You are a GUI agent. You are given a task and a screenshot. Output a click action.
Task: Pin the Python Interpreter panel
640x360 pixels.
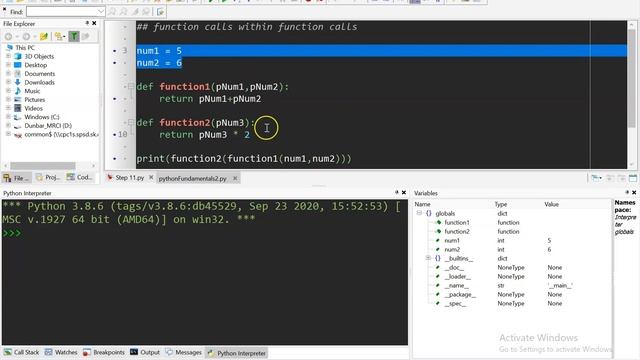tap(396, 192)
